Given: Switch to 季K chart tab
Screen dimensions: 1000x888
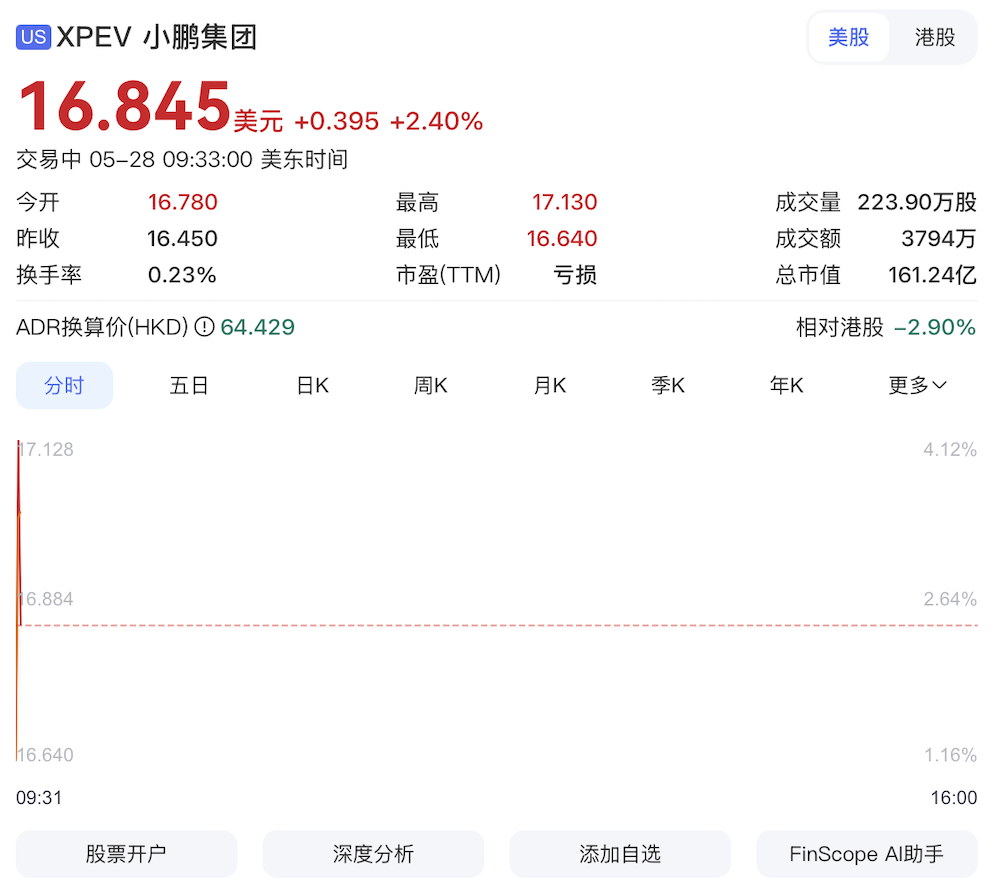Looking at the screenshot, I should point(668,385).
